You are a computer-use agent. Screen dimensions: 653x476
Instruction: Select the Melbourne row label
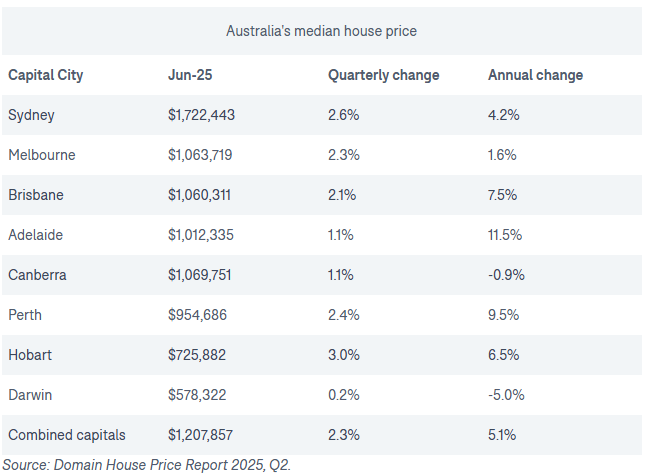pos(41,155)
